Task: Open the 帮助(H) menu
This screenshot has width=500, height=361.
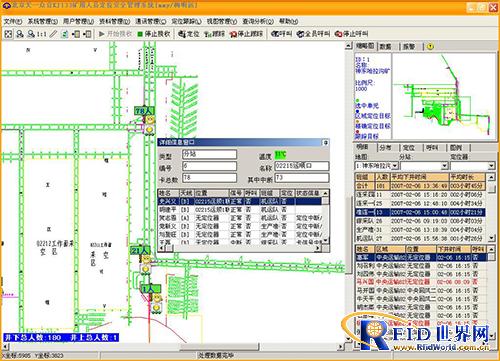Action: pos(288,21)
